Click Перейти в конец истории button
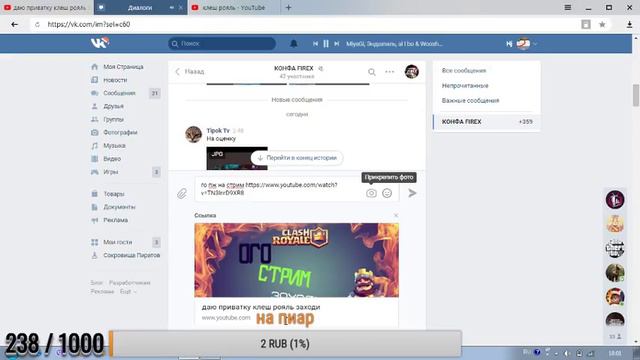 (x=297, y=158)
